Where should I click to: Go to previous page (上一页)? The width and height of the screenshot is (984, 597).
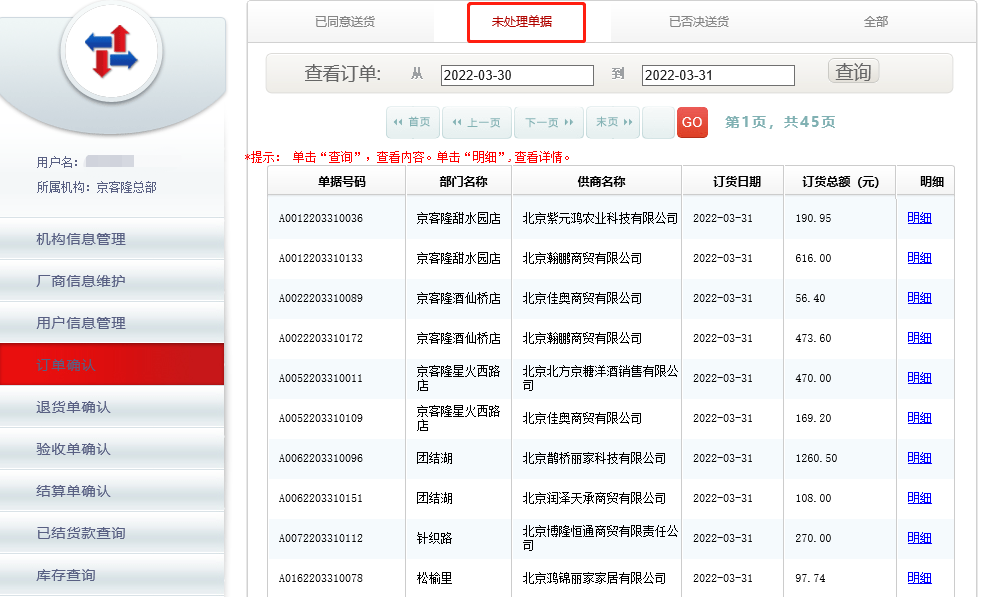click(477, 122)
